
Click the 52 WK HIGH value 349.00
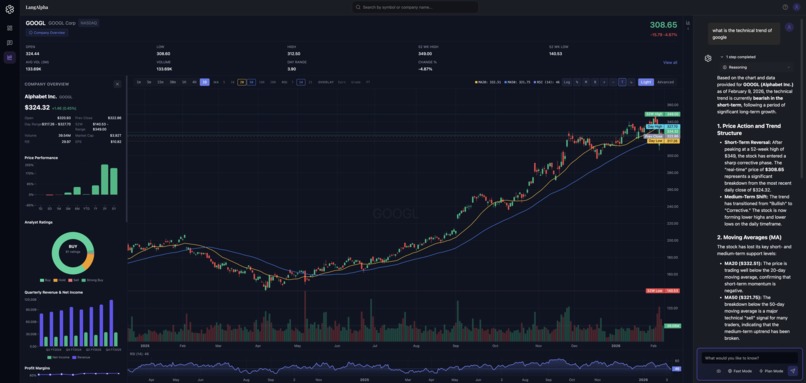pyautogui.click(x=425, y=53)
